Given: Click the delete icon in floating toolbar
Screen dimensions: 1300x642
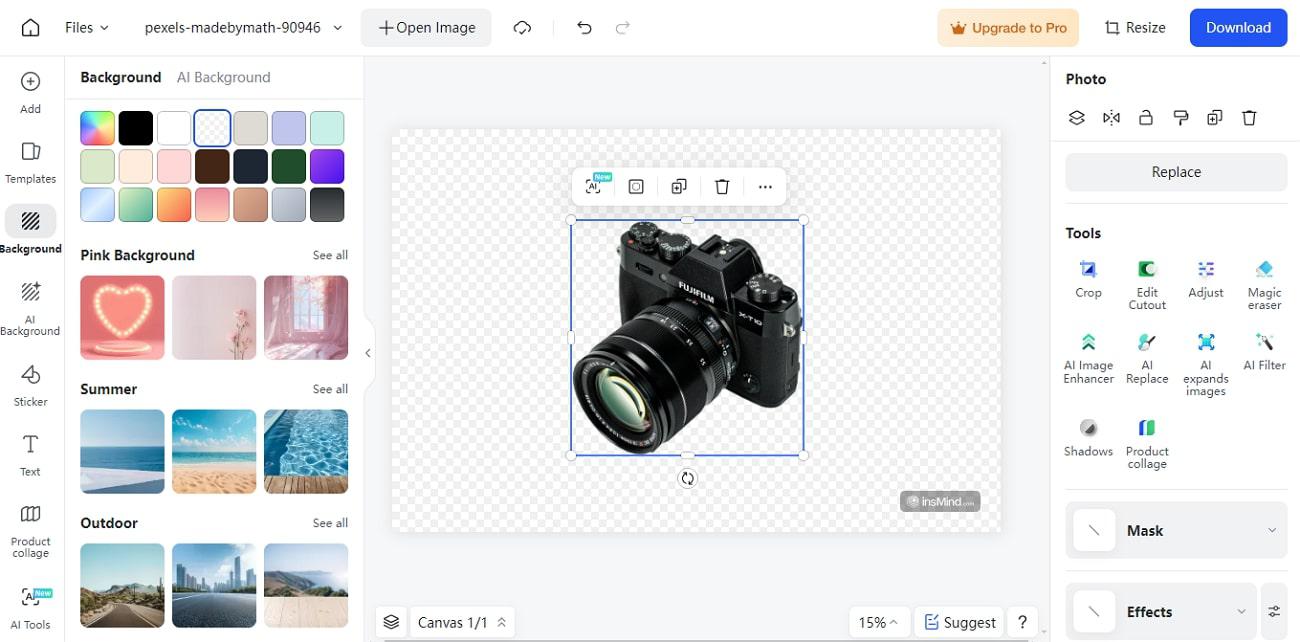Looking at the screenshot, I should (722, 187).
